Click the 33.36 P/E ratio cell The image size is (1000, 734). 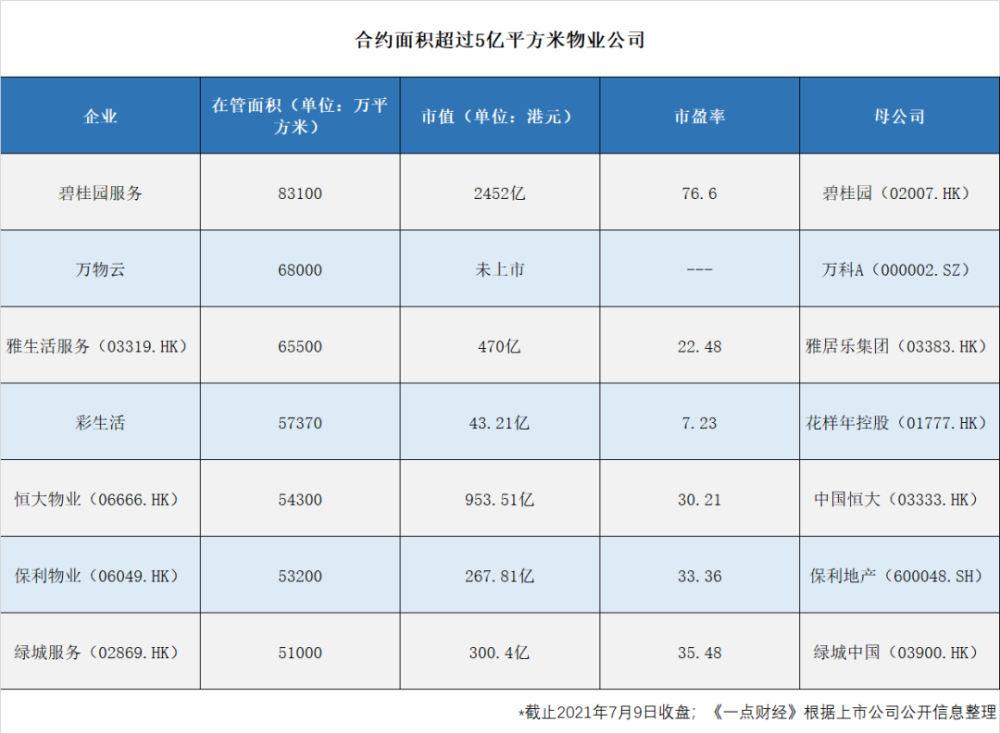pyautogui.click(x=700, y=576)
